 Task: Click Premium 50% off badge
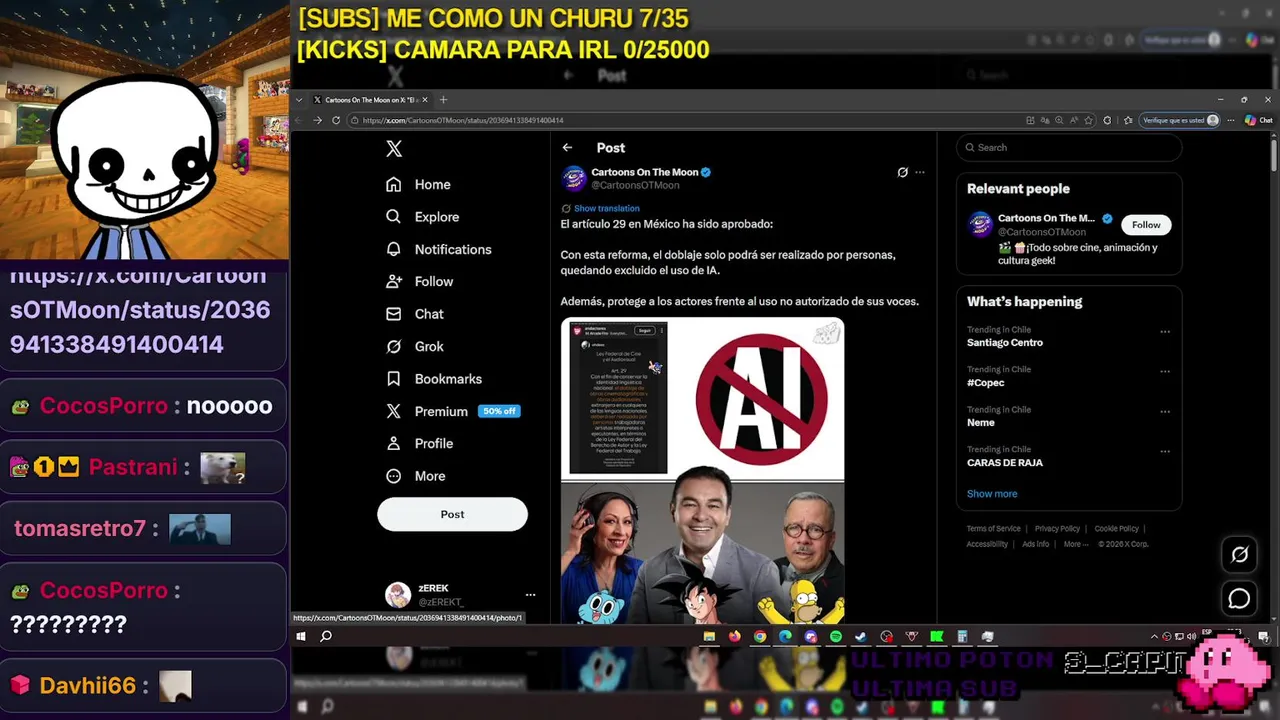[499, 411]
